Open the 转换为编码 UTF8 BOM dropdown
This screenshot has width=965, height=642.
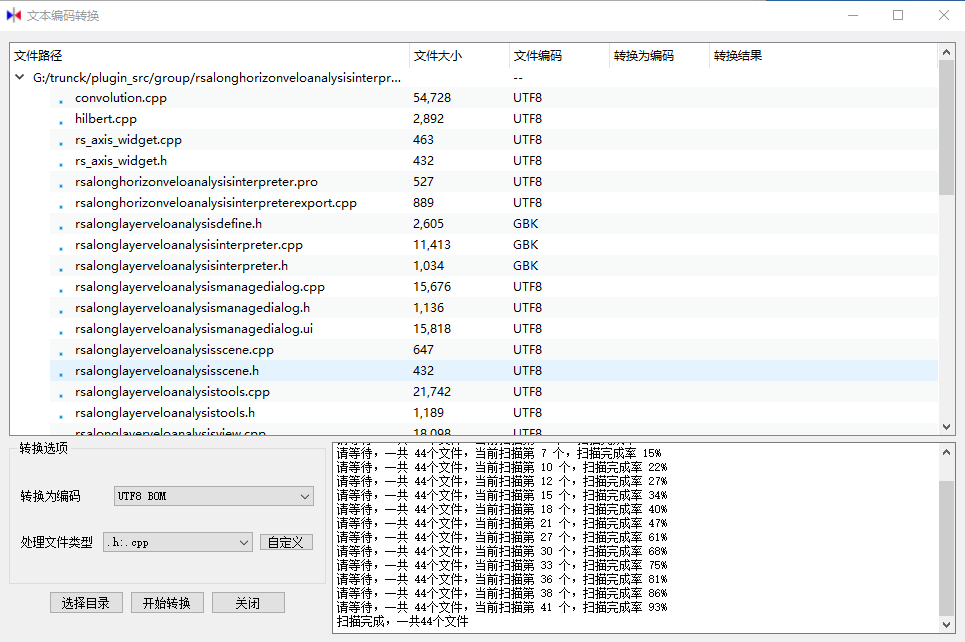point(213,496)
